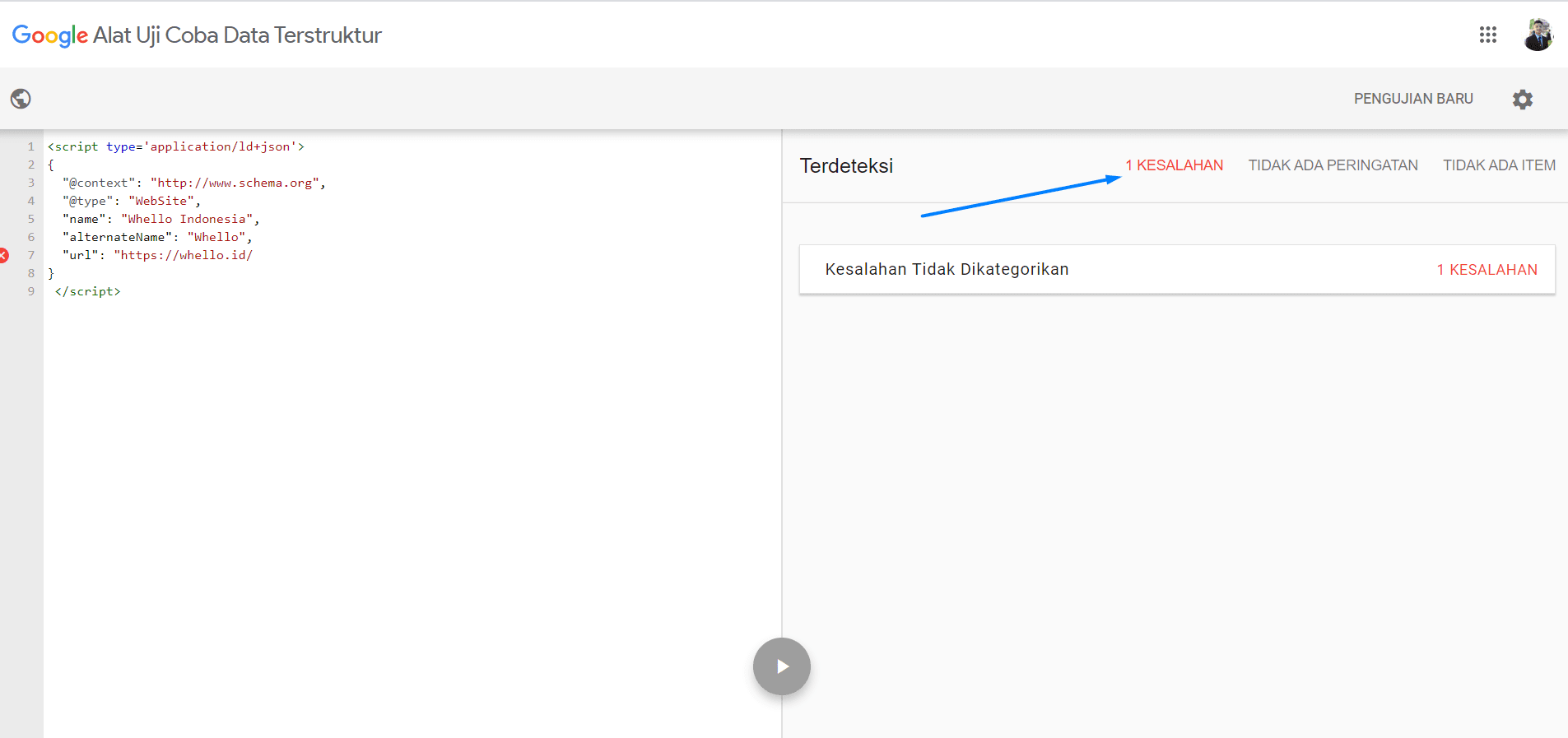Click the TIDAK ADA ITEM label

[1499, 165]
